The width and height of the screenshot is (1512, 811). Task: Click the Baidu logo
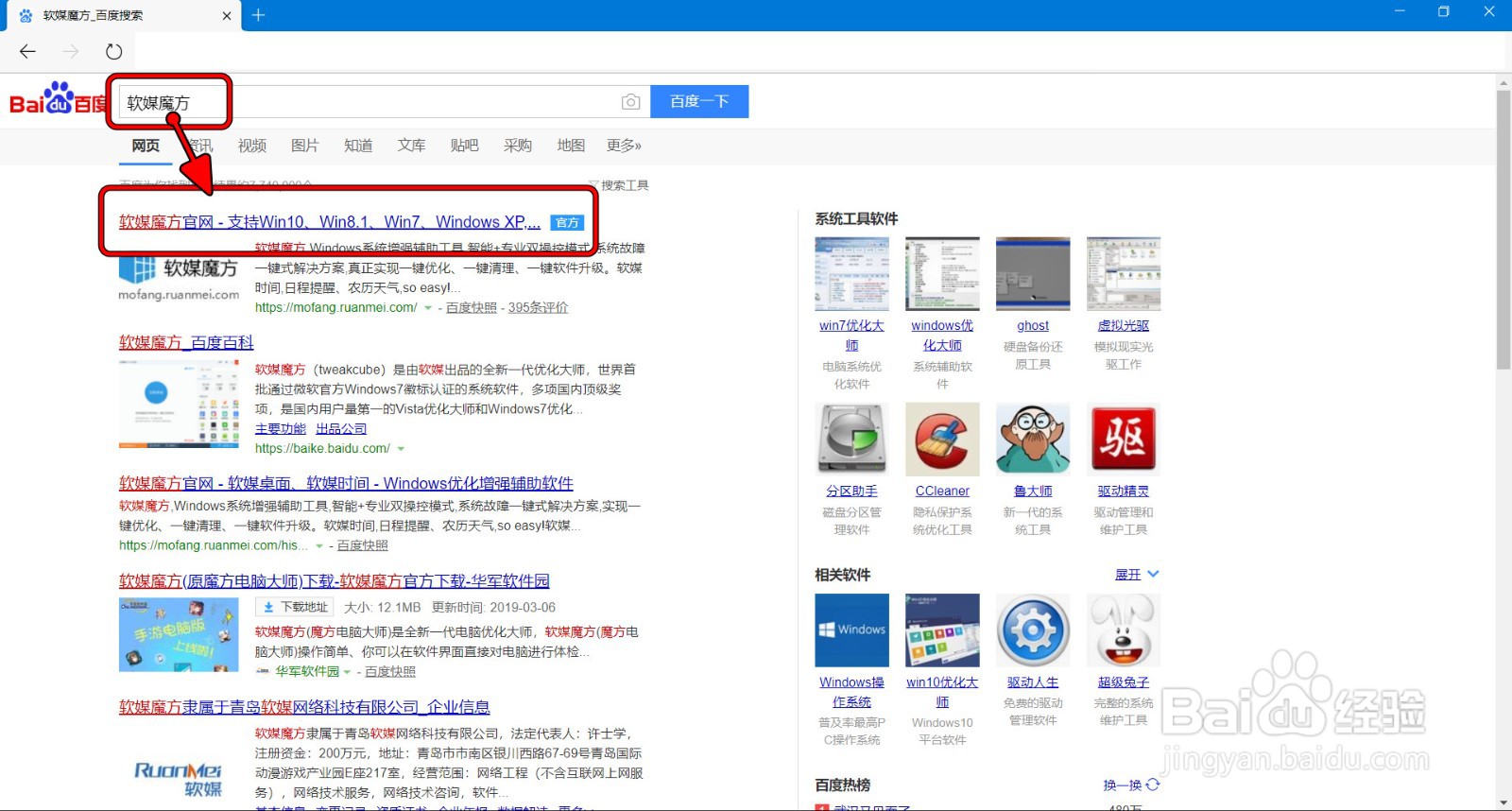click(58, 98)
